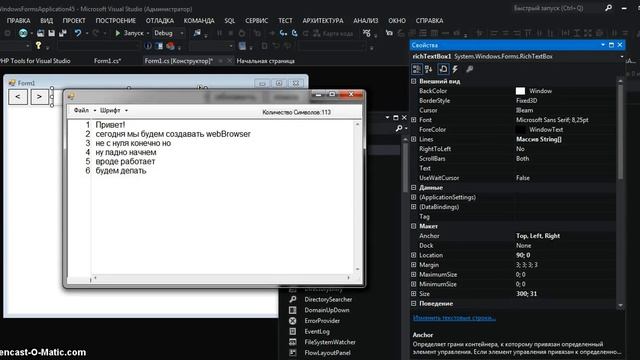
Task: Expand (DataBindings) property
Action: pyautogui.click(x=413, y=207)
